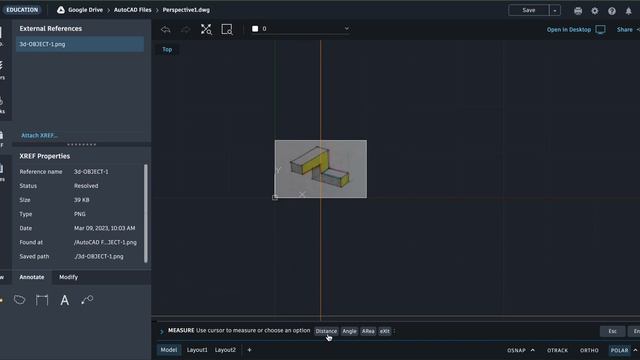
Task: Click the 'Mar 09, 2023, 10:03 AM' date value
Action: [104, 228]
